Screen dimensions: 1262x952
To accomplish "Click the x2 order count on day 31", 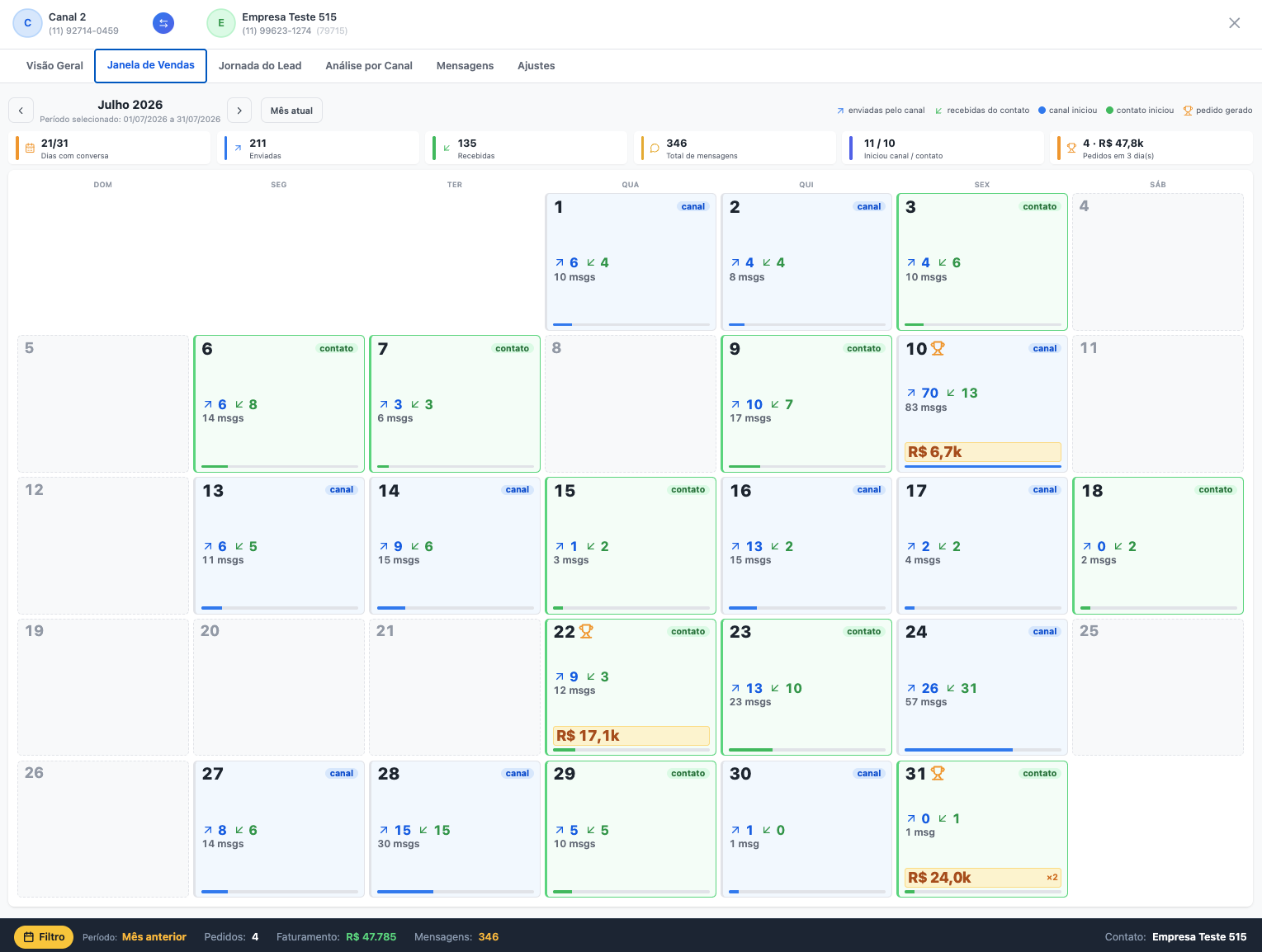I will 1052,878.
